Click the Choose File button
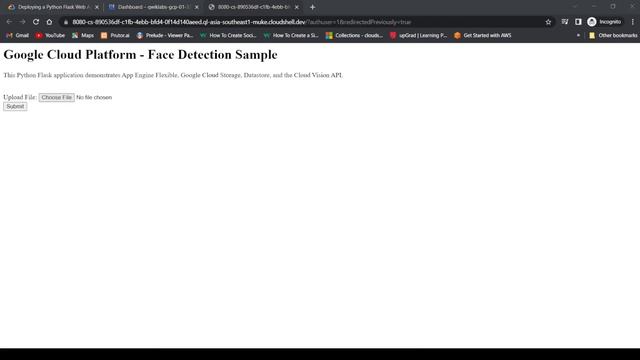Screen dimensions: 640x360 coord(56,98)
